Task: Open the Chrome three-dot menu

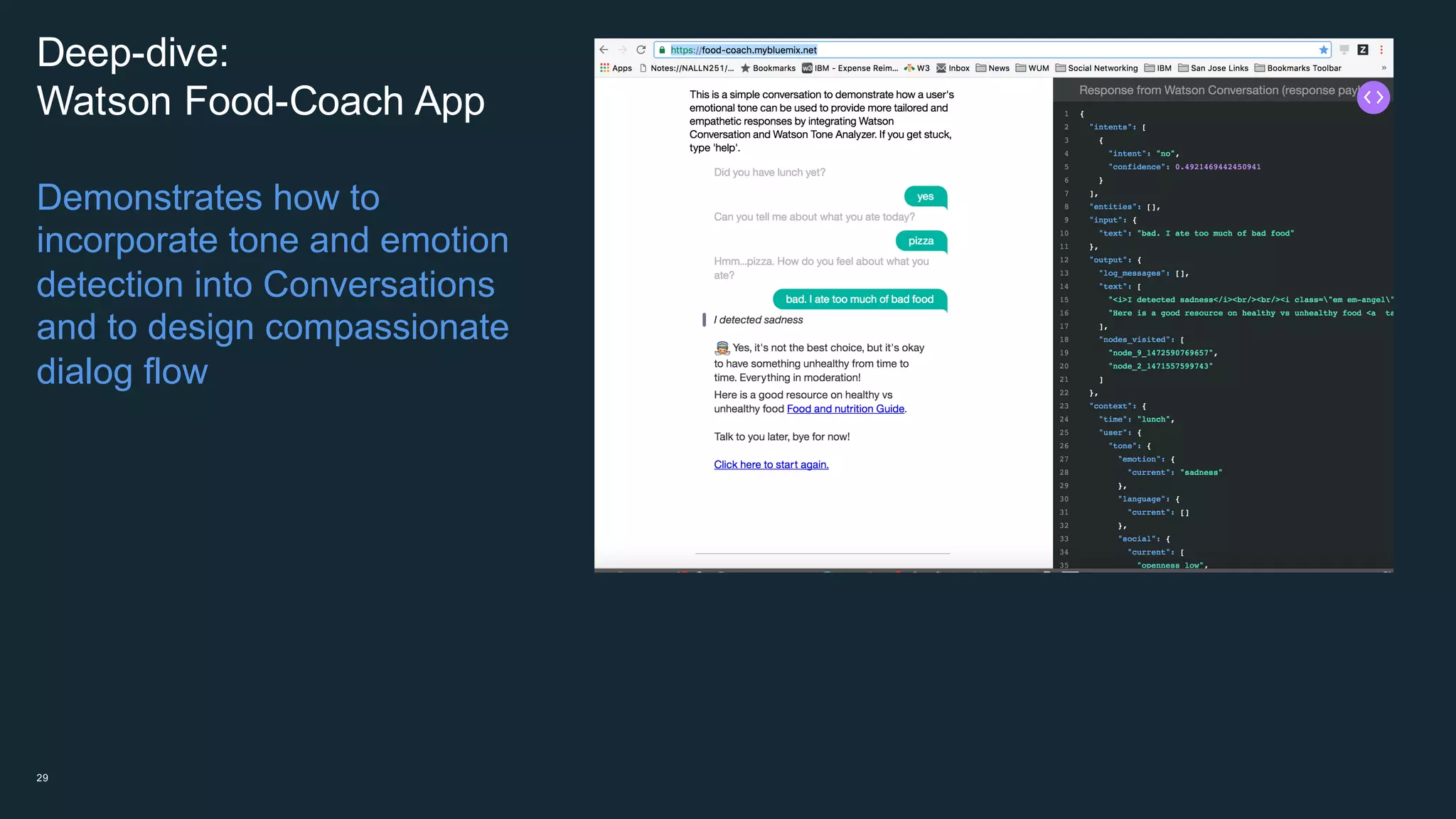Action: 1381,50
